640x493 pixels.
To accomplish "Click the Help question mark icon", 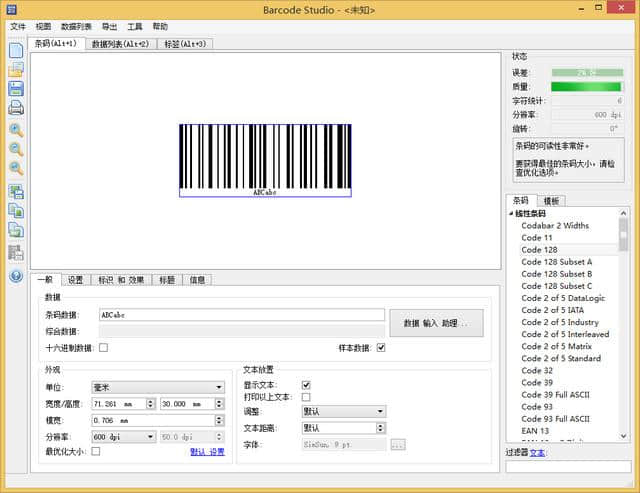I will coord(16,276).
